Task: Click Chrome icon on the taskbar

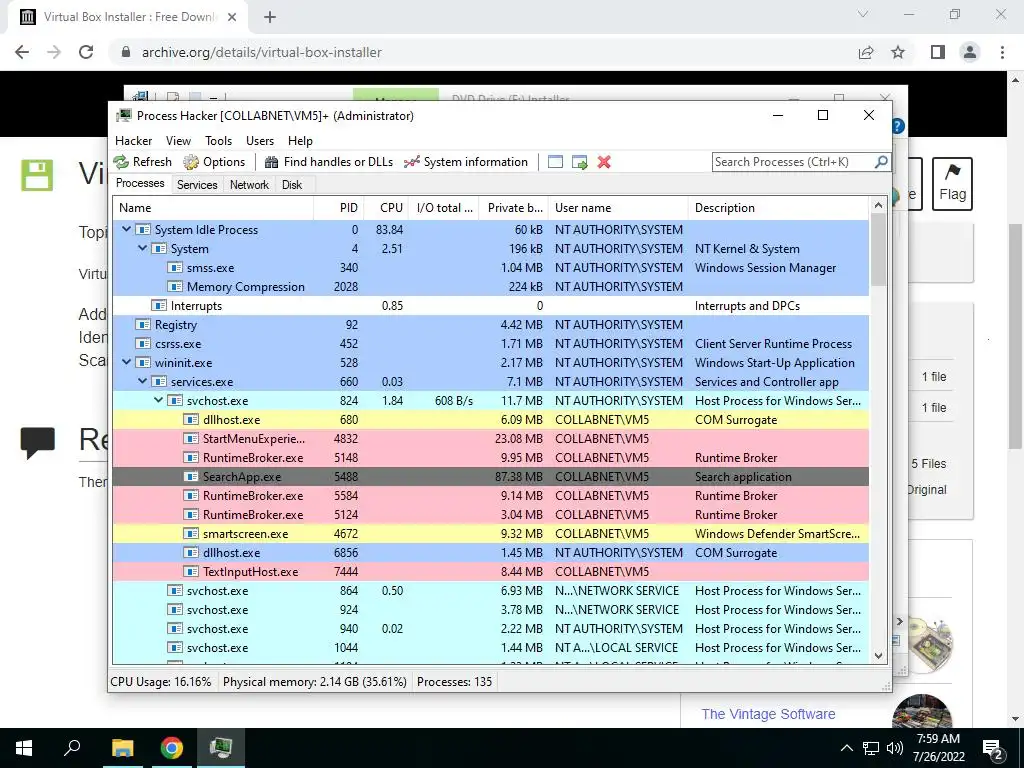Action: 172,748
